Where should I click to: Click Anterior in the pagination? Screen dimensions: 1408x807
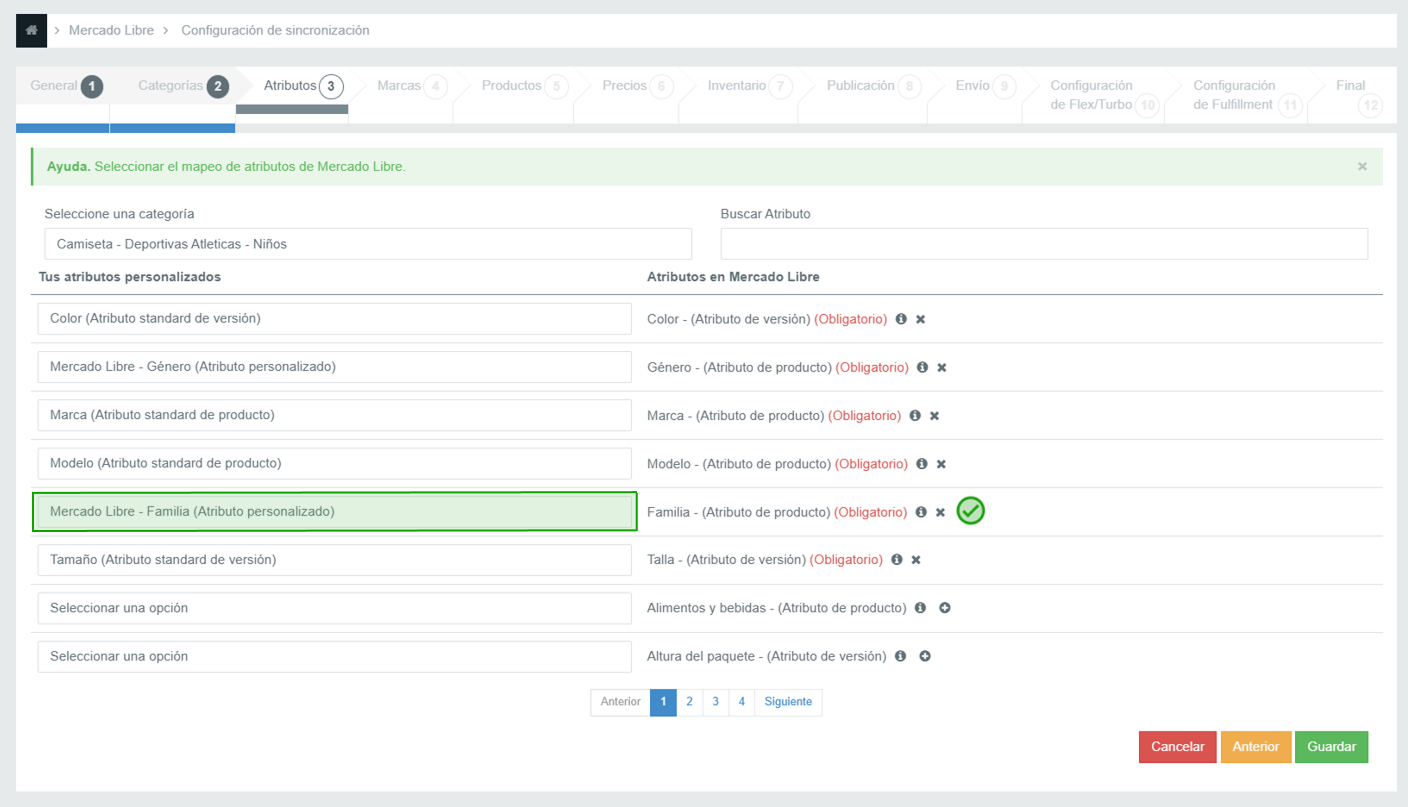tap(620, 702)
